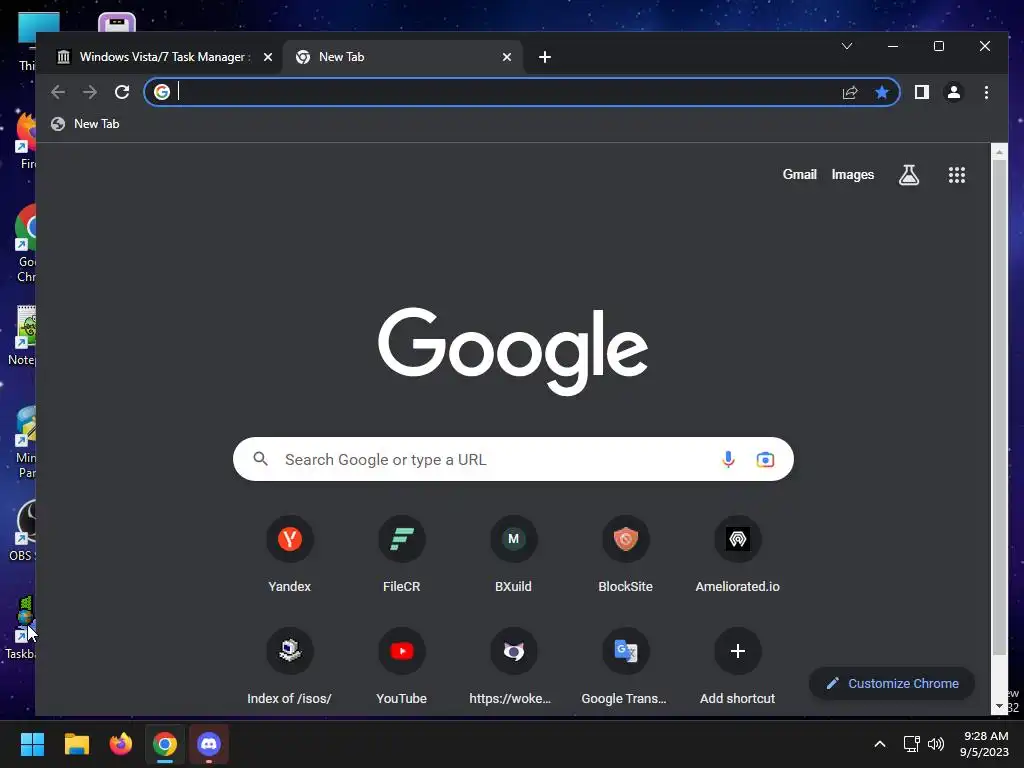
Task: Start voice search with microphone
Action: coord(728,459)
